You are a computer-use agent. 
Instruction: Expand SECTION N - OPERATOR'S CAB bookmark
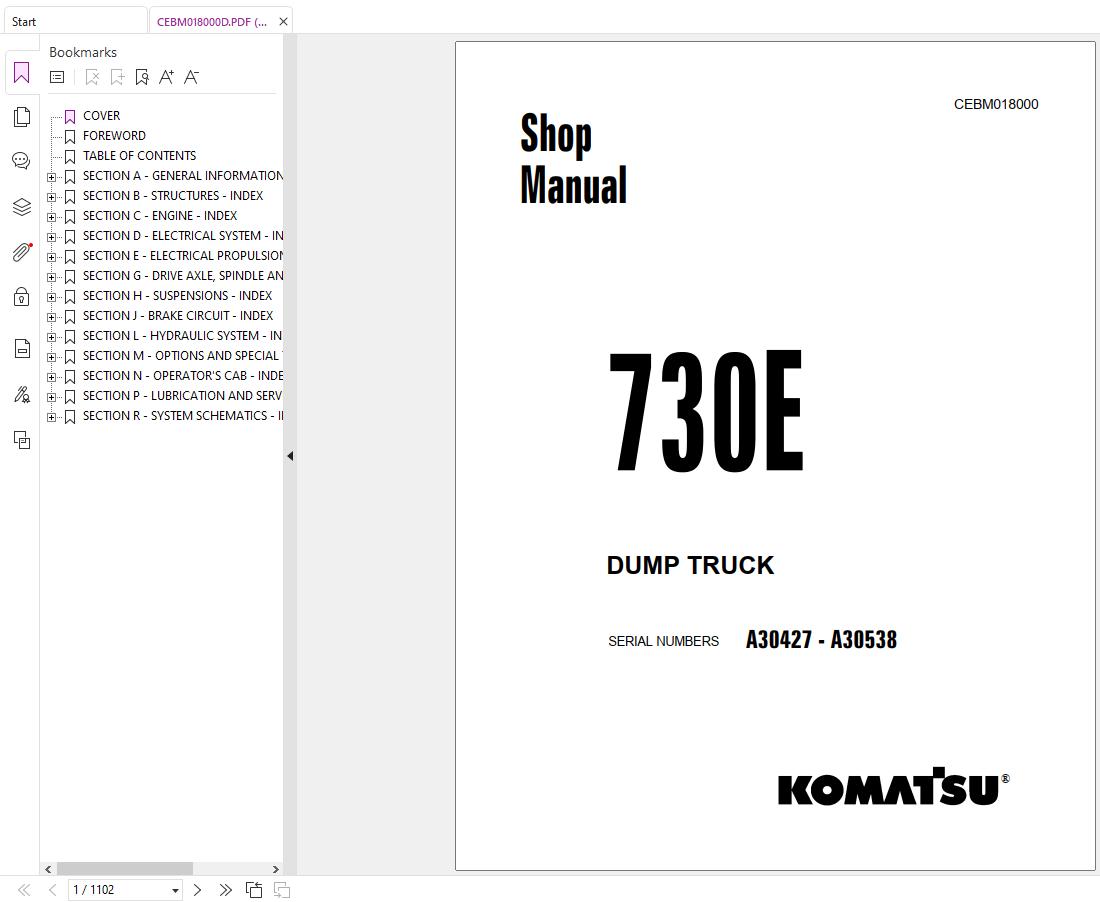[51, 377]
